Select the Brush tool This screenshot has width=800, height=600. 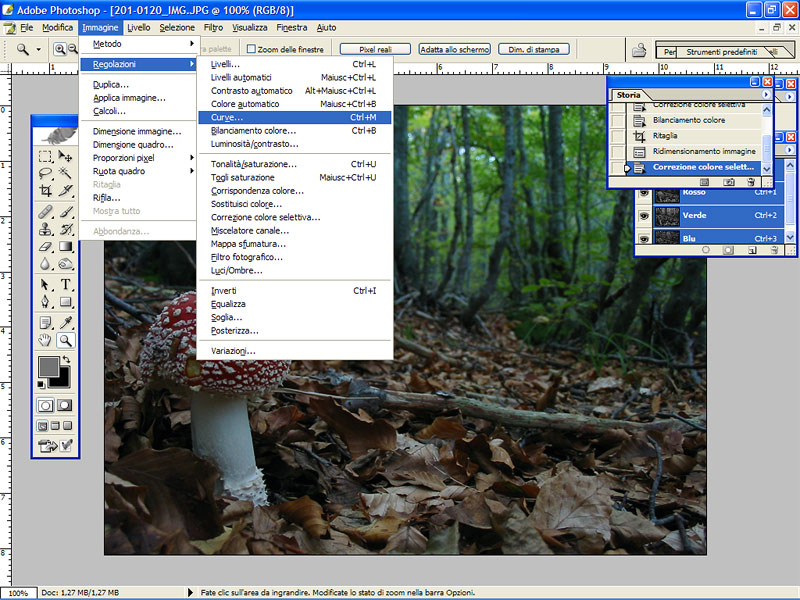(x=65, y=211)
